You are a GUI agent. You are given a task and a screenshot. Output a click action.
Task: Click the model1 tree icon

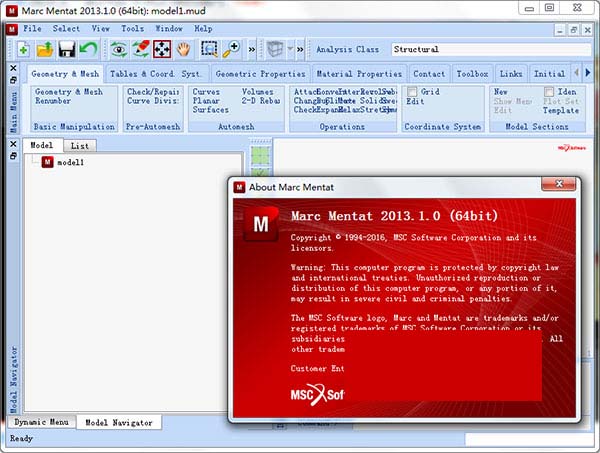pos(47,162)
